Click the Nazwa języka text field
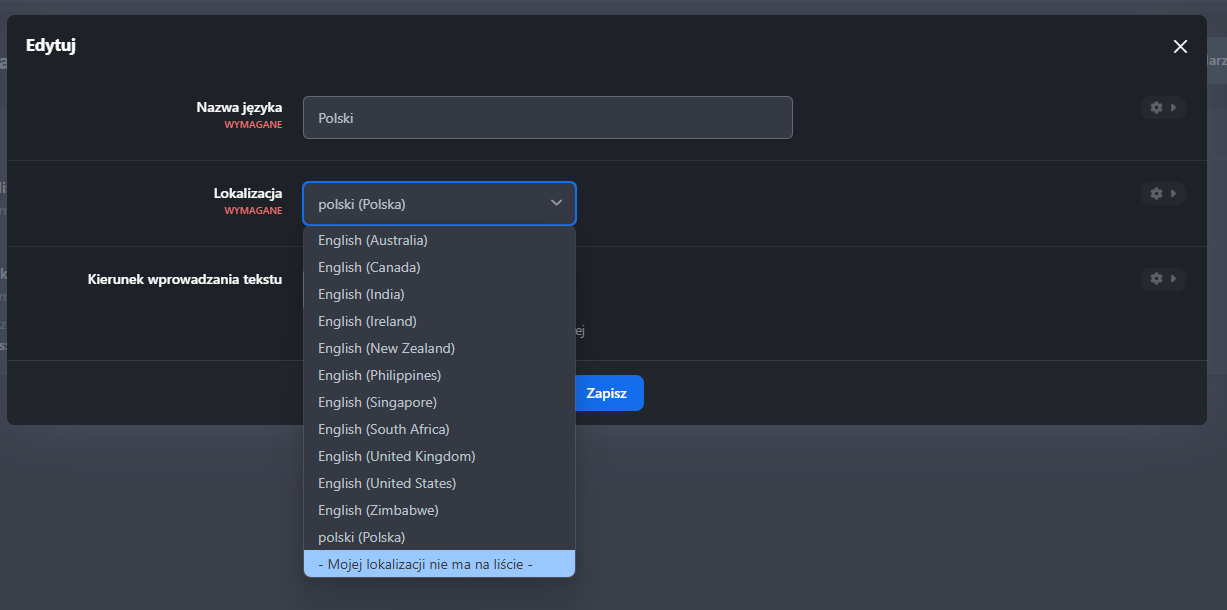1227x610 pixels. pos(547,118)
